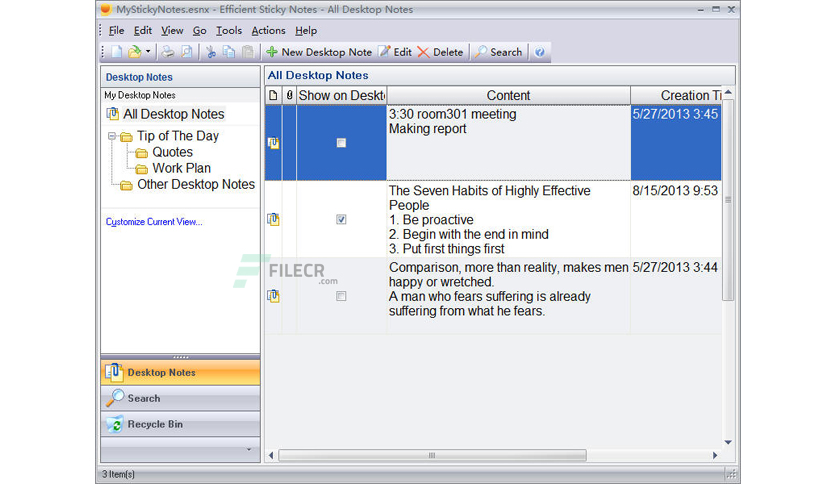This screenshot has width=836, height=484.
Task: Toggle Show on Desktop for room301 meeting note
Action: pyautogui.click(x=341, y=143)
